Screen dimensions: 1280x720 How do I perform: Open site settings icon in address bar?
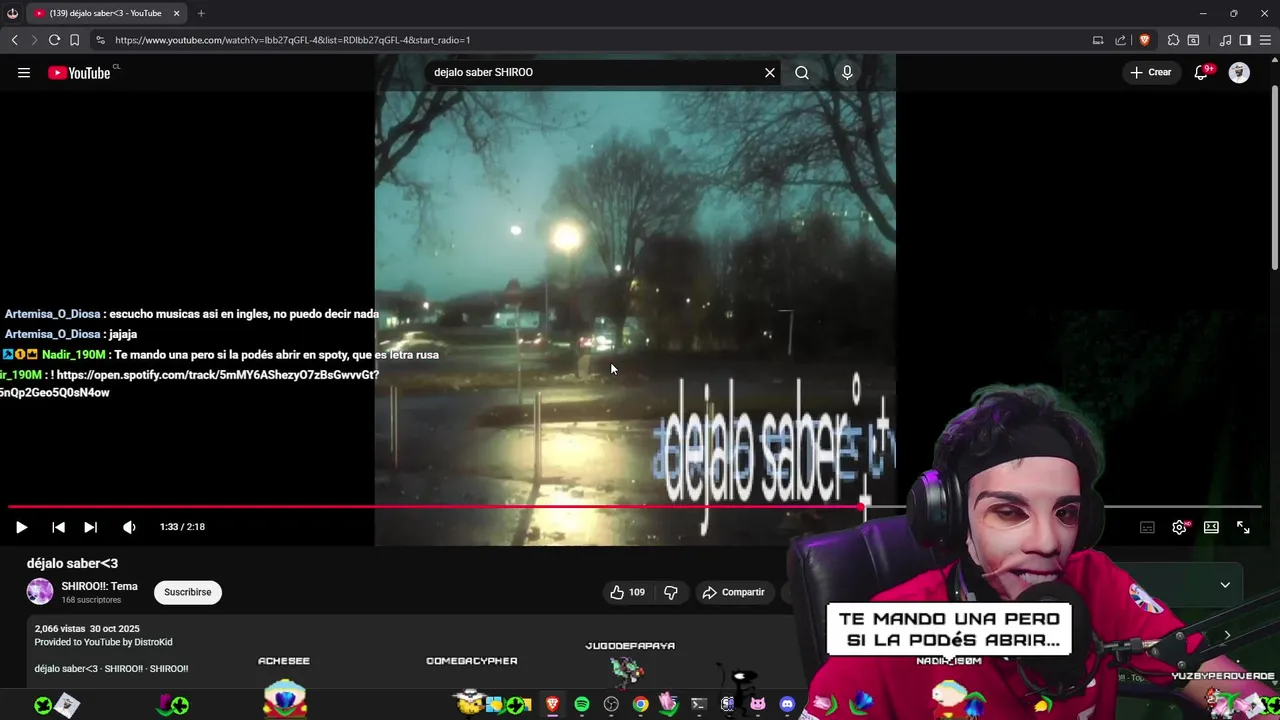[x=100, y=40]
